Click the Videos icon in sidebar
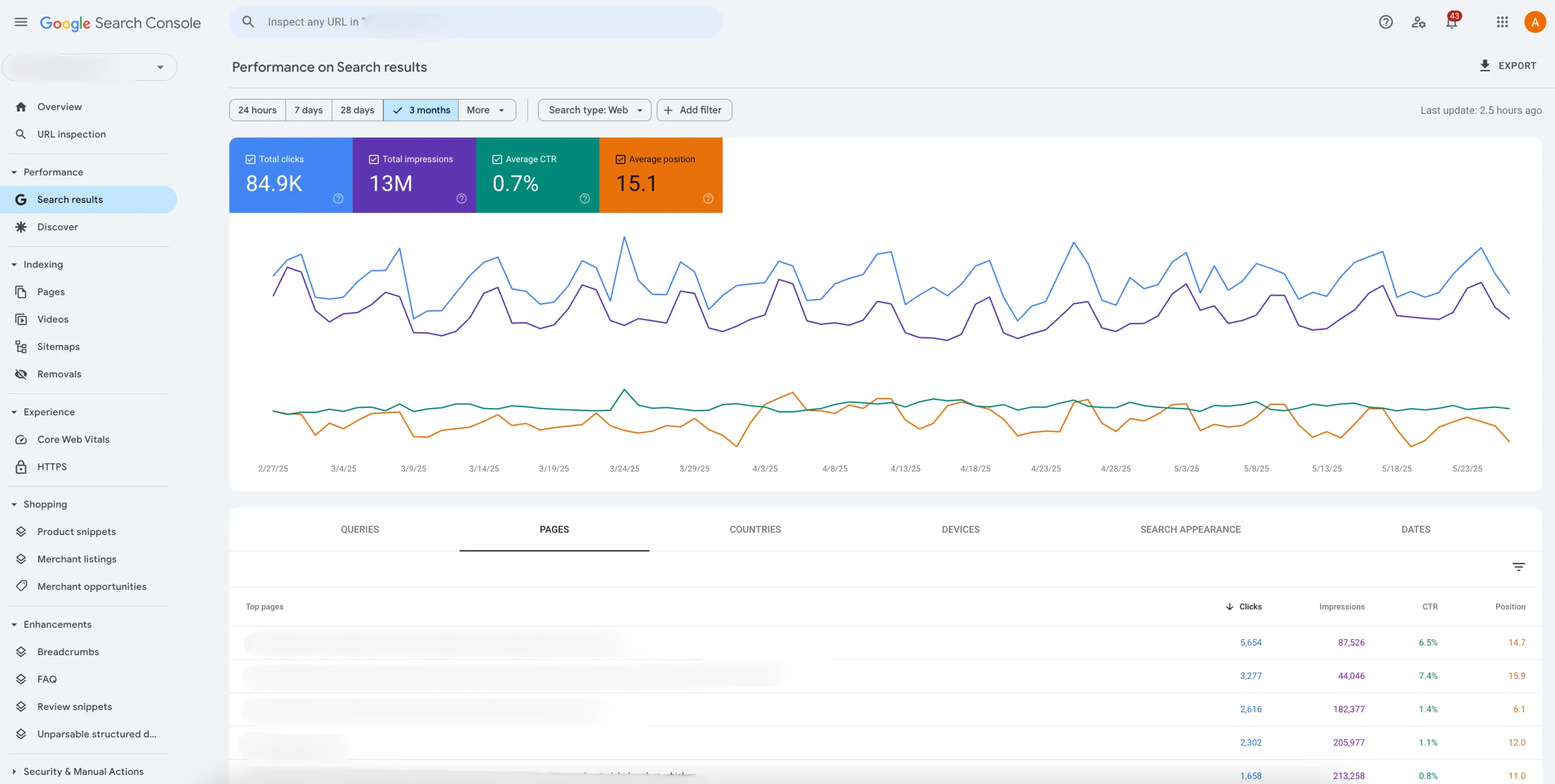This screenshot has width=1555, height=784. [x=21, y=319]
